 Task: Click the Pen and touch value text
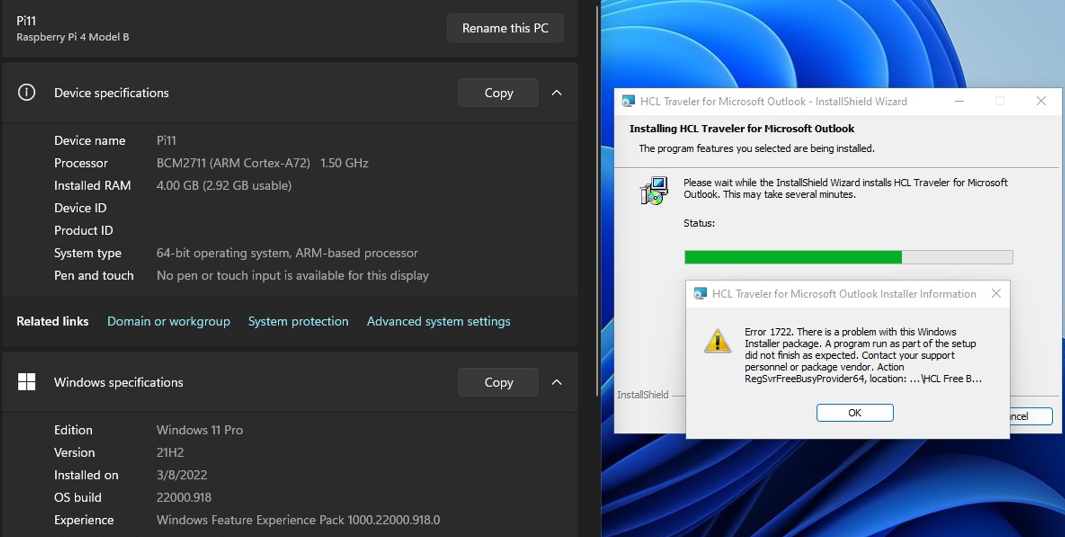coord(293,275)
